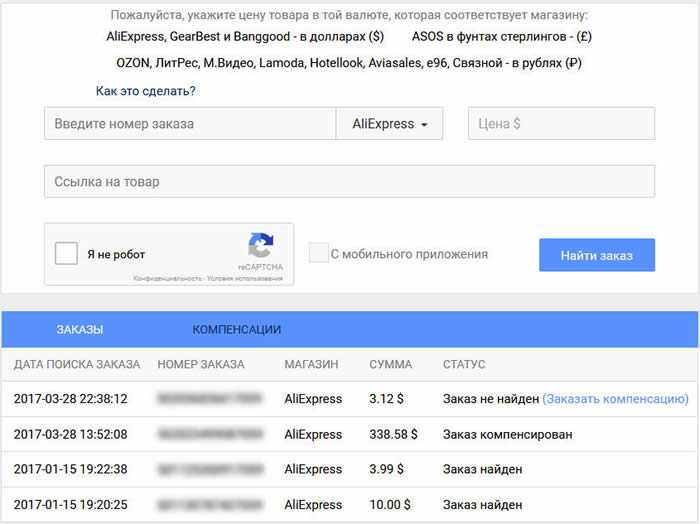
Task: Click 'Заказ найден' in the 3.99 $ row
Action: click(483, 469)
